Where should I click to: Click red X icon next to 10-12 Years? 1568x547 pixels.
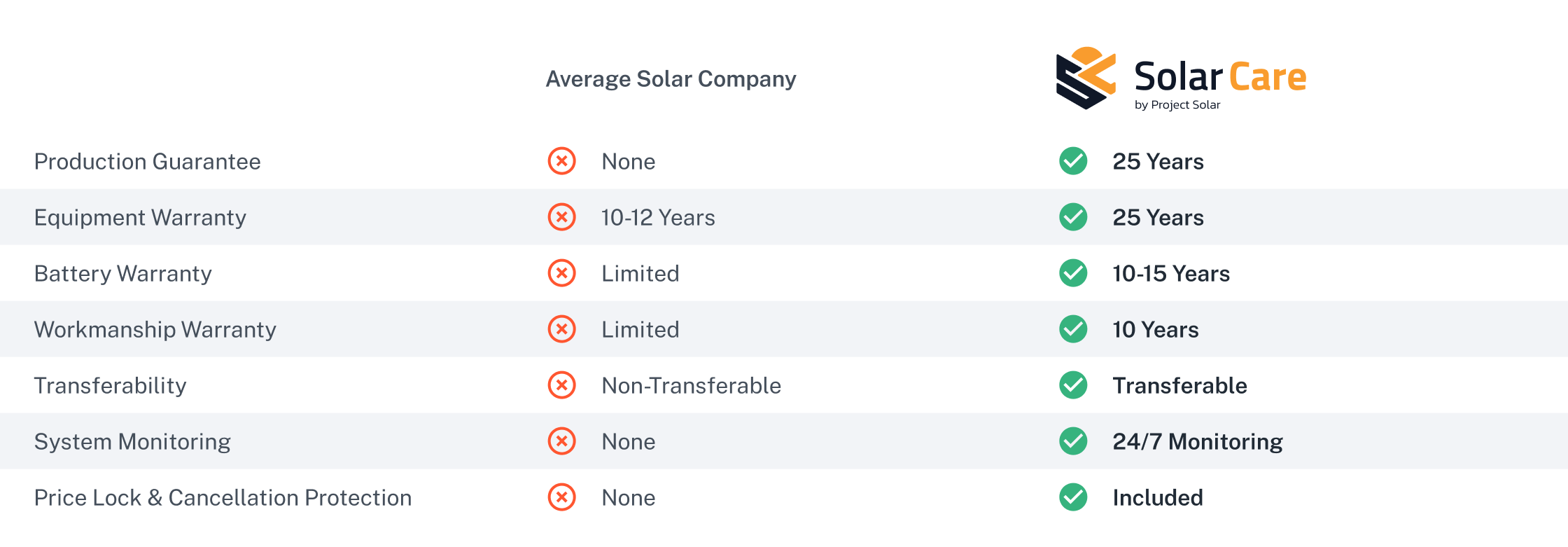click(561, 217)
